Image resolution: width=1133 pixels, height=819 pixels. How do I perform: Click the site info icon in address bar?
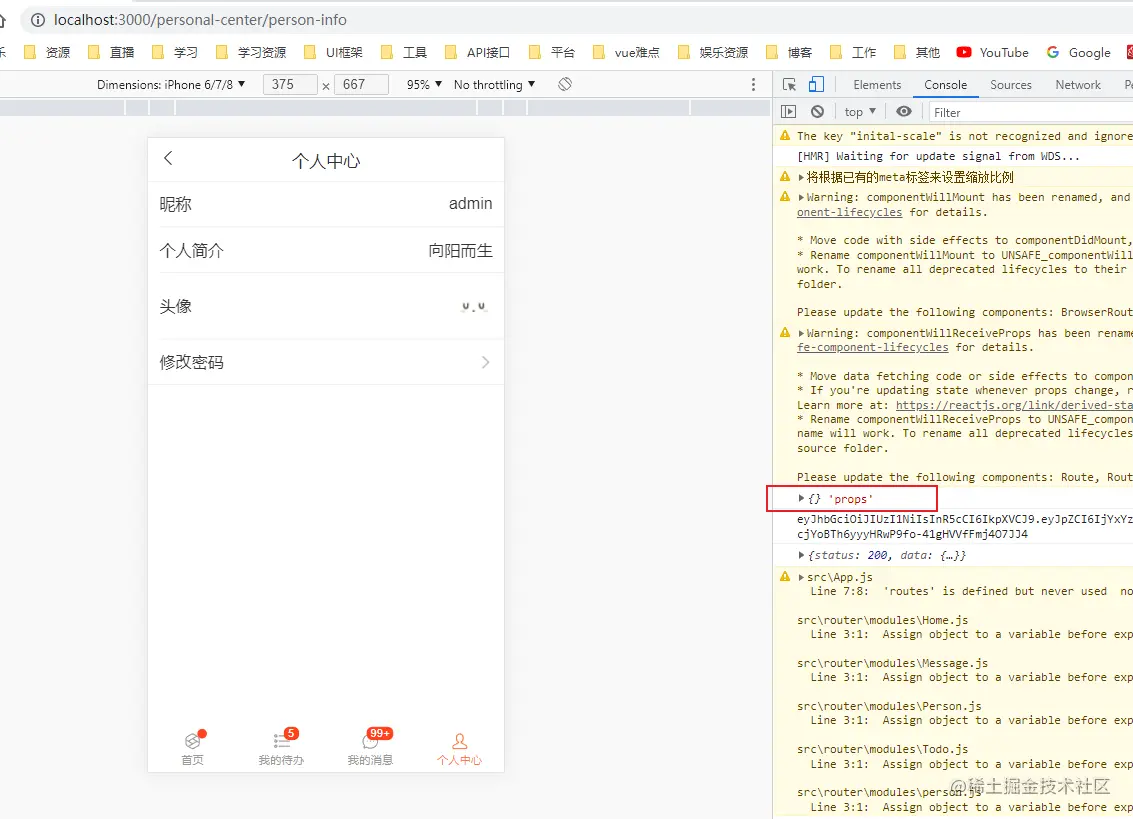click(x=38, y=20)
